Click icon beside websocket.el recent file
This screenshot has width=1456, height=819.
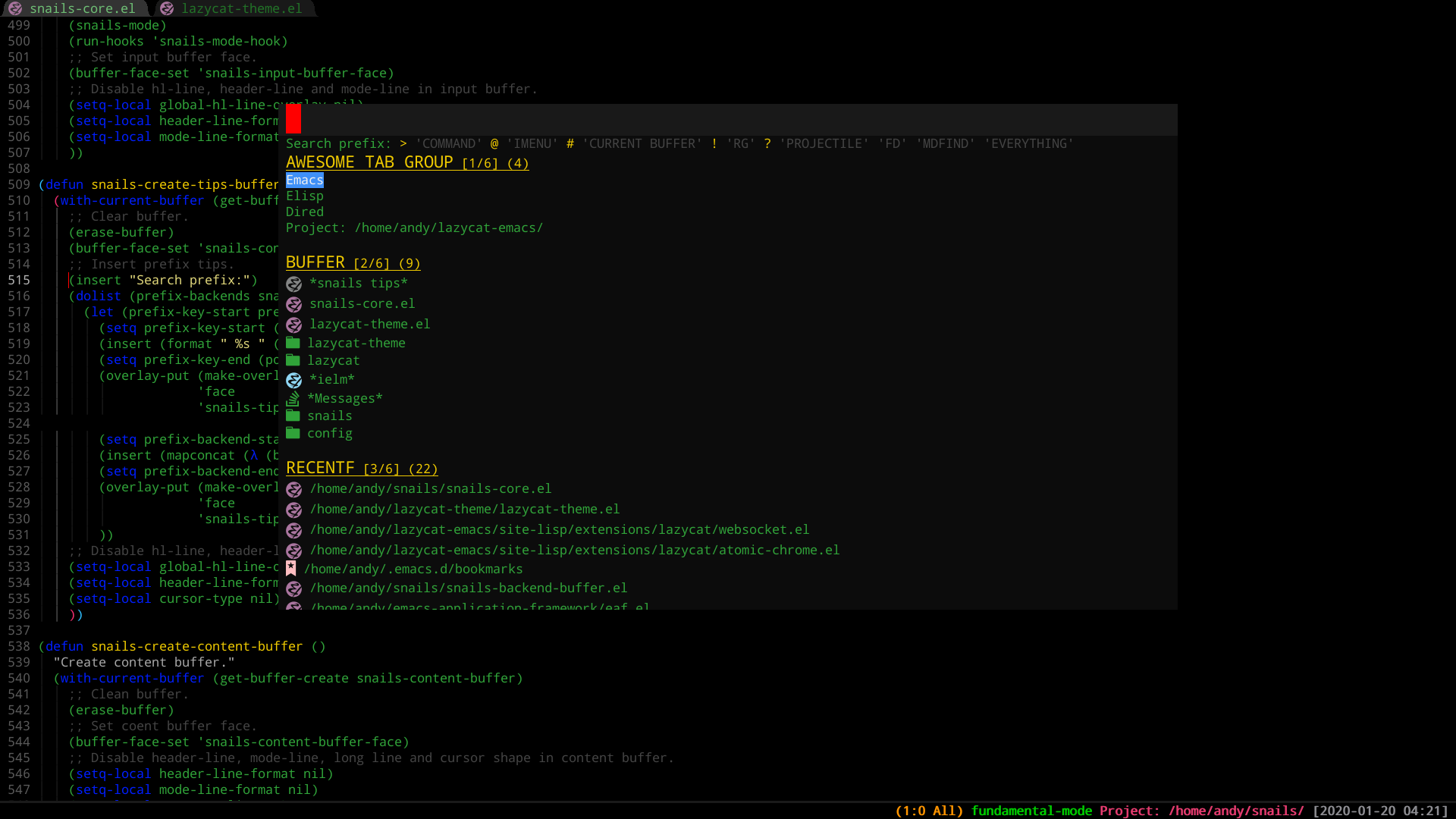click(294, 530)
